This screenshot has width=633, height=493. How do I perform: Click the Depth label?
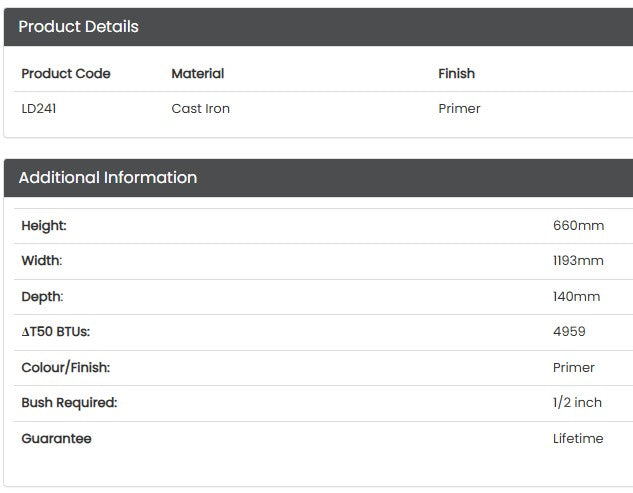[x=42, y=297]
